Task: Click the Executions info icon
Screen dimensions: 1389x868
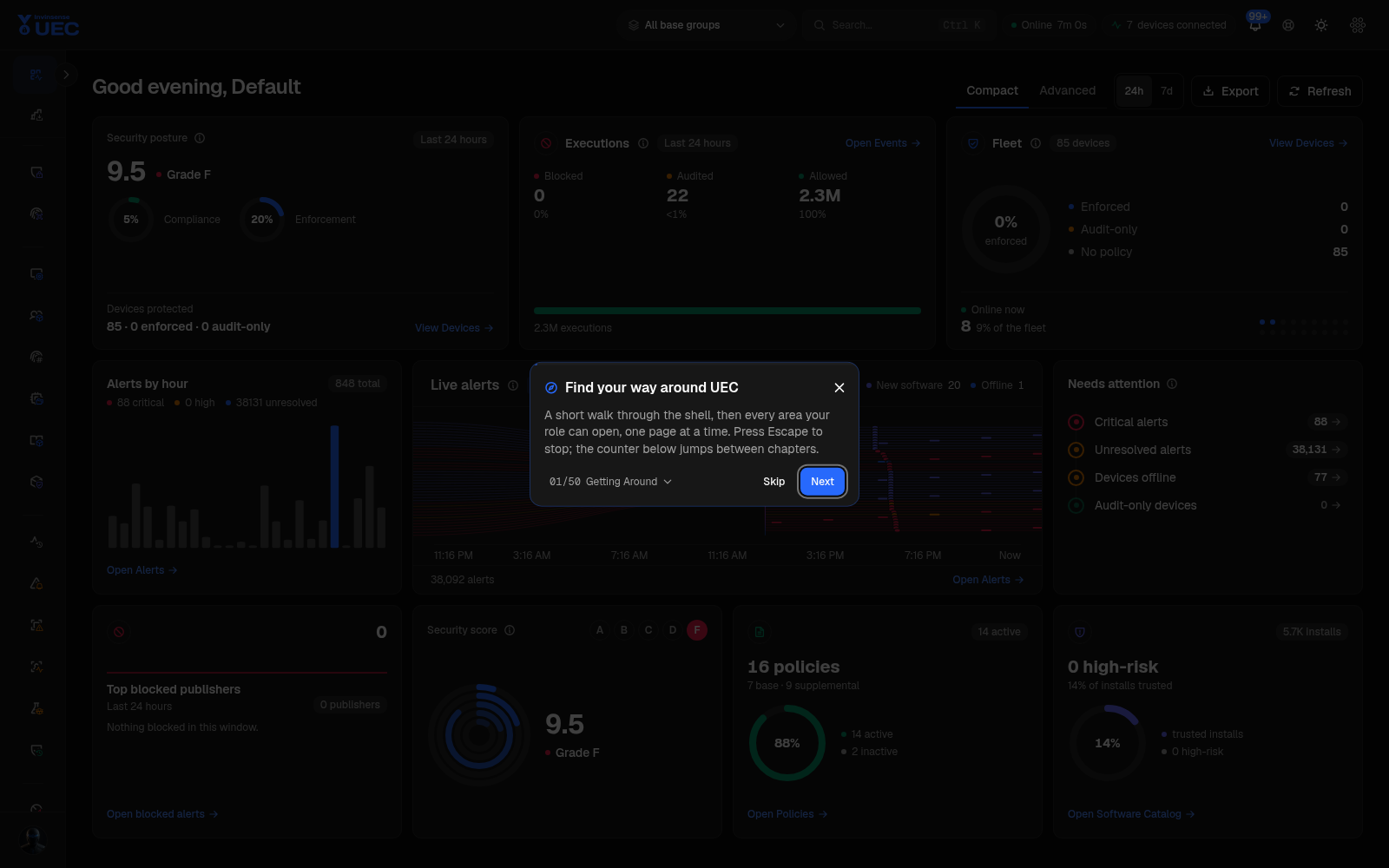Action: pos(643,143)
